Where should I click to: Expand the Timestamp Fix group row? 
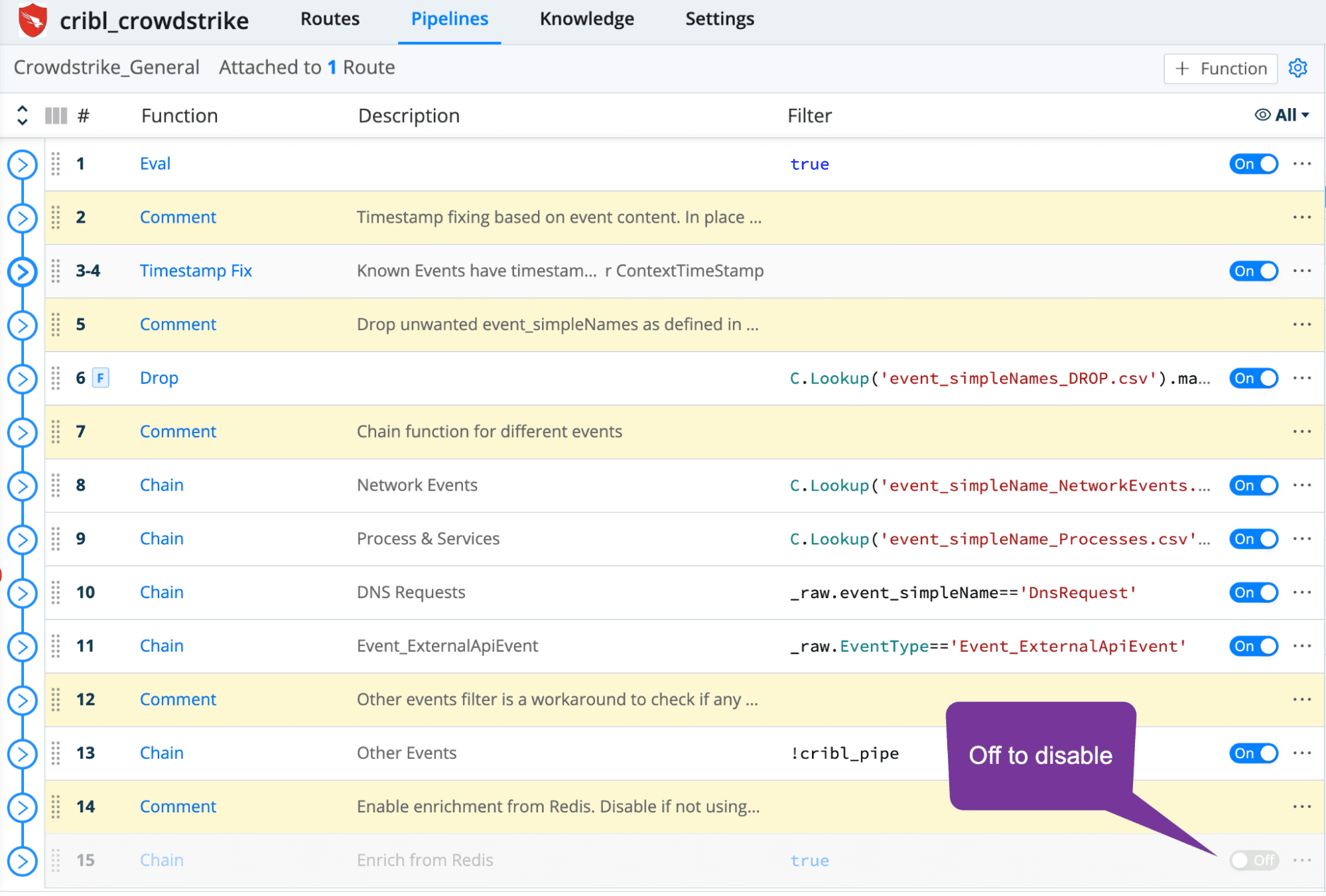(23, 271)
